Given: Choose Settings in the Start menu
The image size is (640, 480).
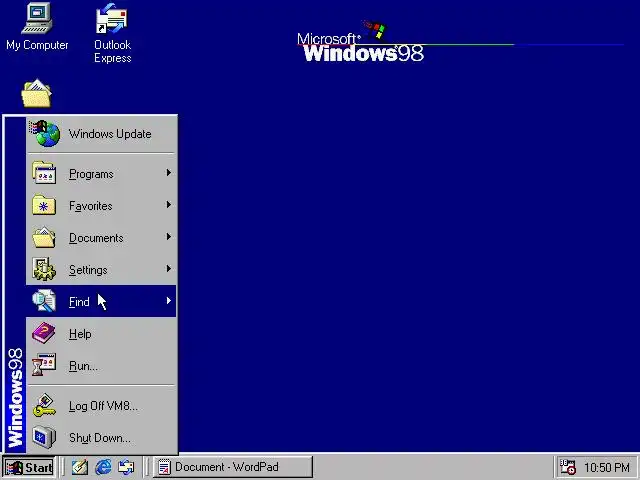Looking at the screenshot, I should (x=101, y=269).
